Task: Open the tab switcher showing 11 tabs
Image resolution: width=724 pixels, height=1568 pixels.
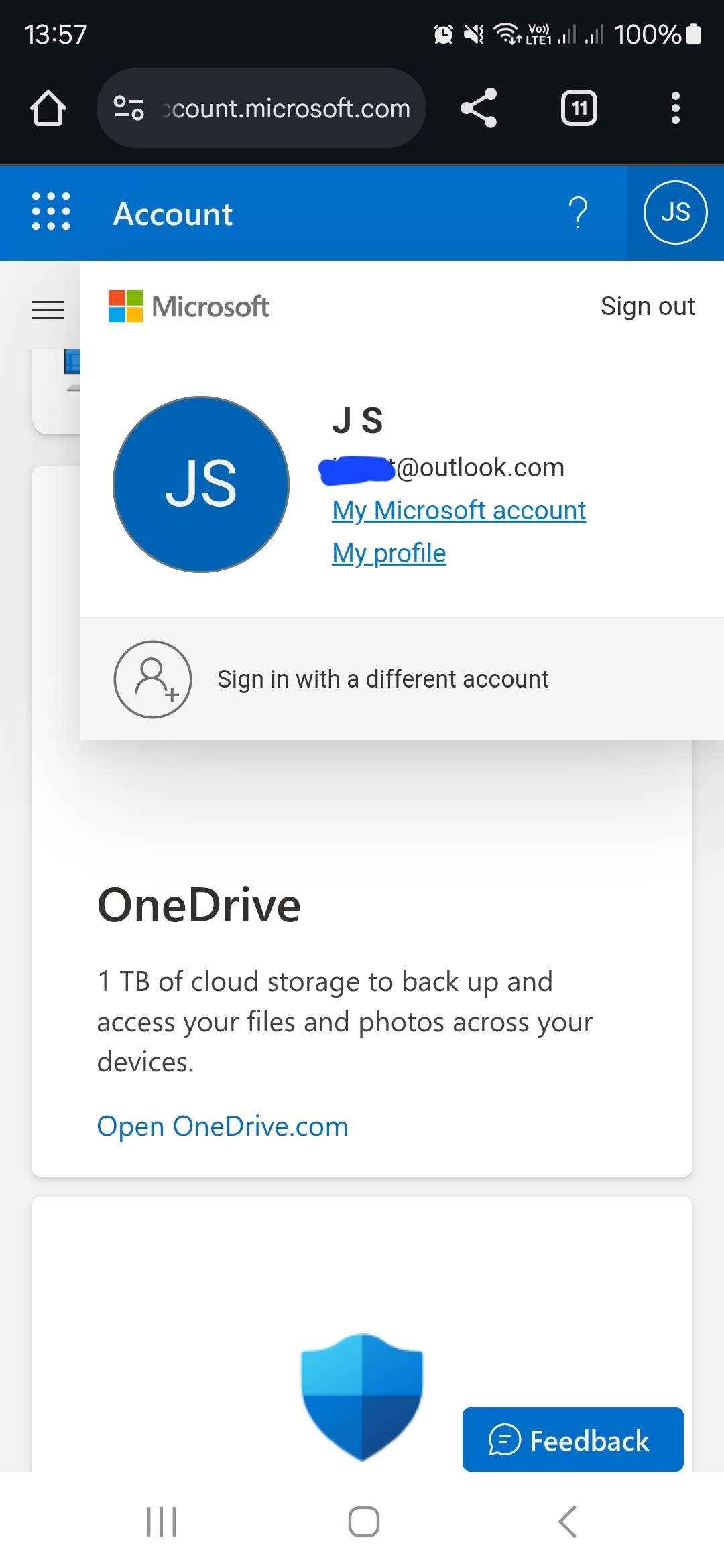Action: tap(579, 108)
